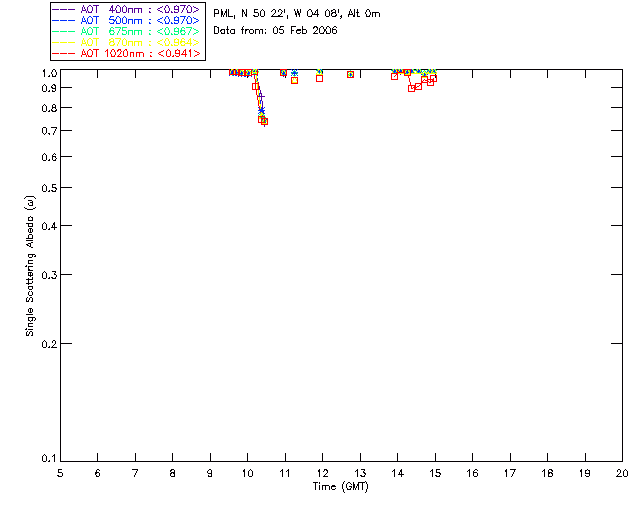The width and height of the screenshot is (640, 512).
Task: Click y-axis tick label 0.1
Action: pyautogui.click(x=49, y=459)
